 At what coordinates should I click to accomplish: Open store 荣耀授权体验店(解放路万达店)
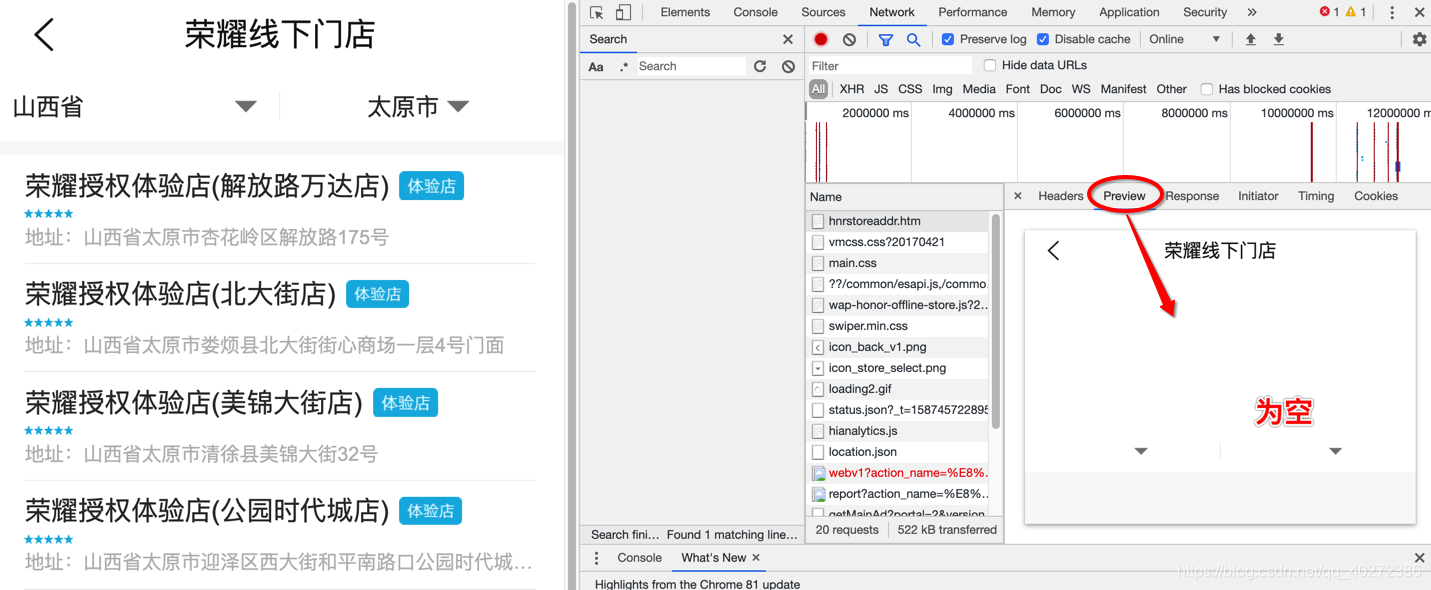pos(207,186)
